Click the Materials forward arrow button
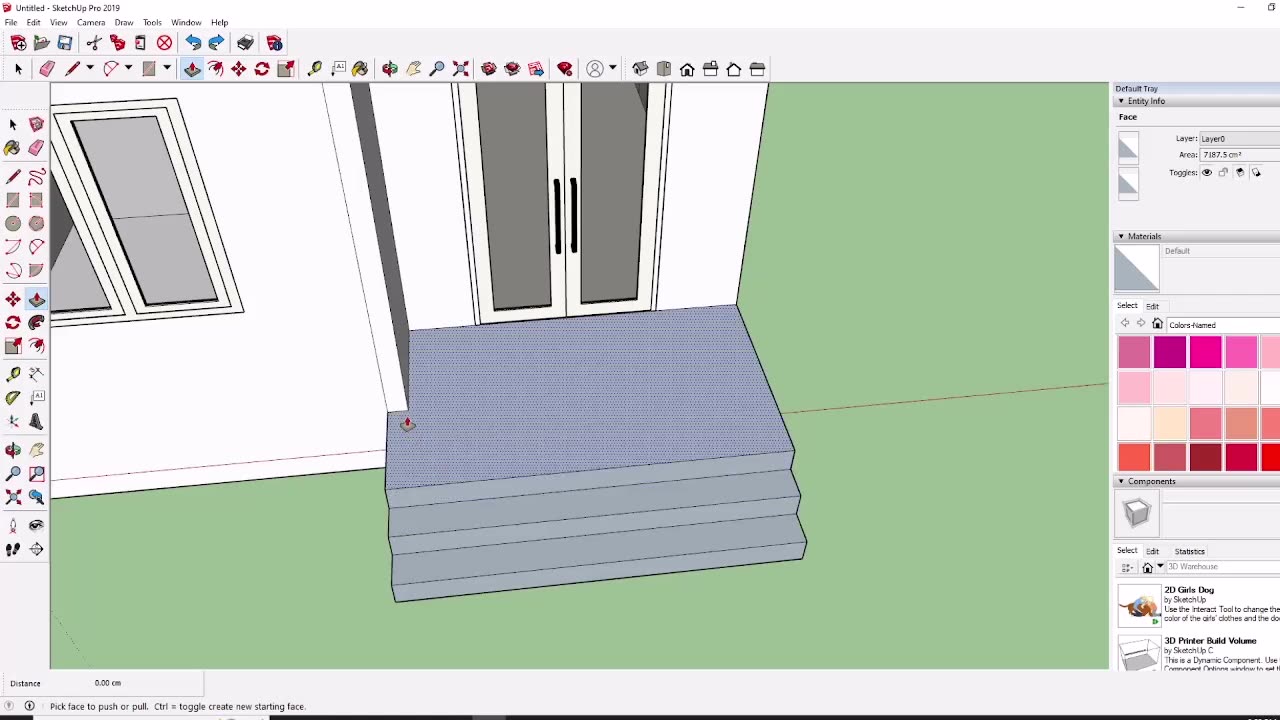This screenshot has width=1280, height=720. pos(1141,324)
